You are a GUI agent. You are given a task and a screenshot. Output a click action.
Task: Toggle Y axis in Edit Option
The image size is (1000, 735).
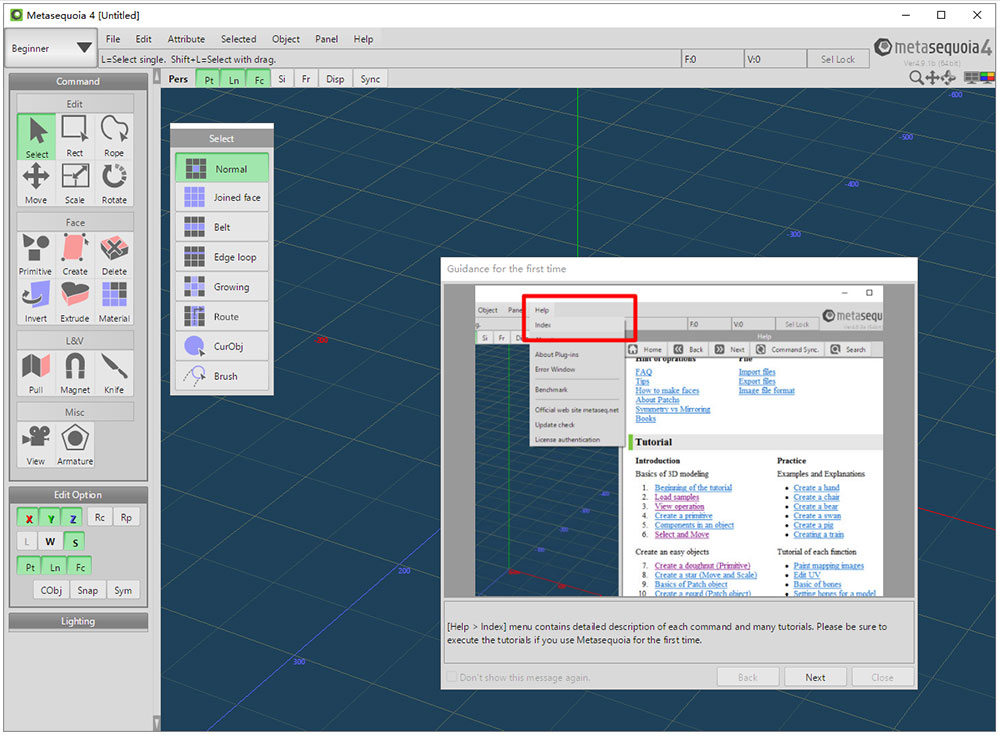(x=50, y=518)
